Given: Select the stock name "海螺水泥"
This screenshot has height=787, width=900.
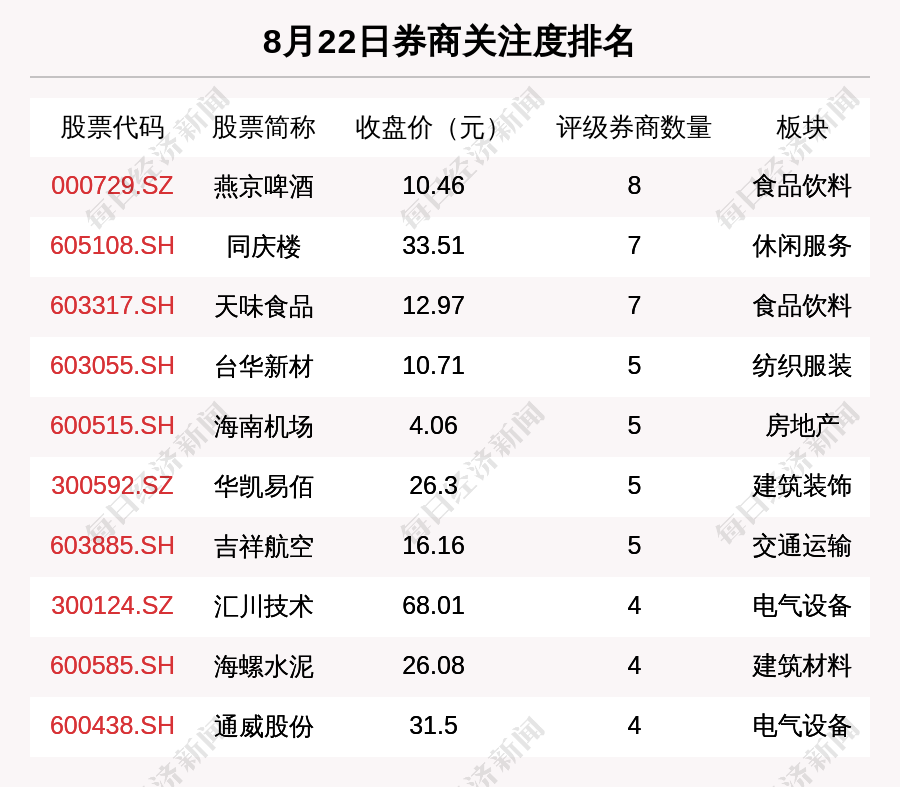Looking at the screenshot, I should coord(263,666).
